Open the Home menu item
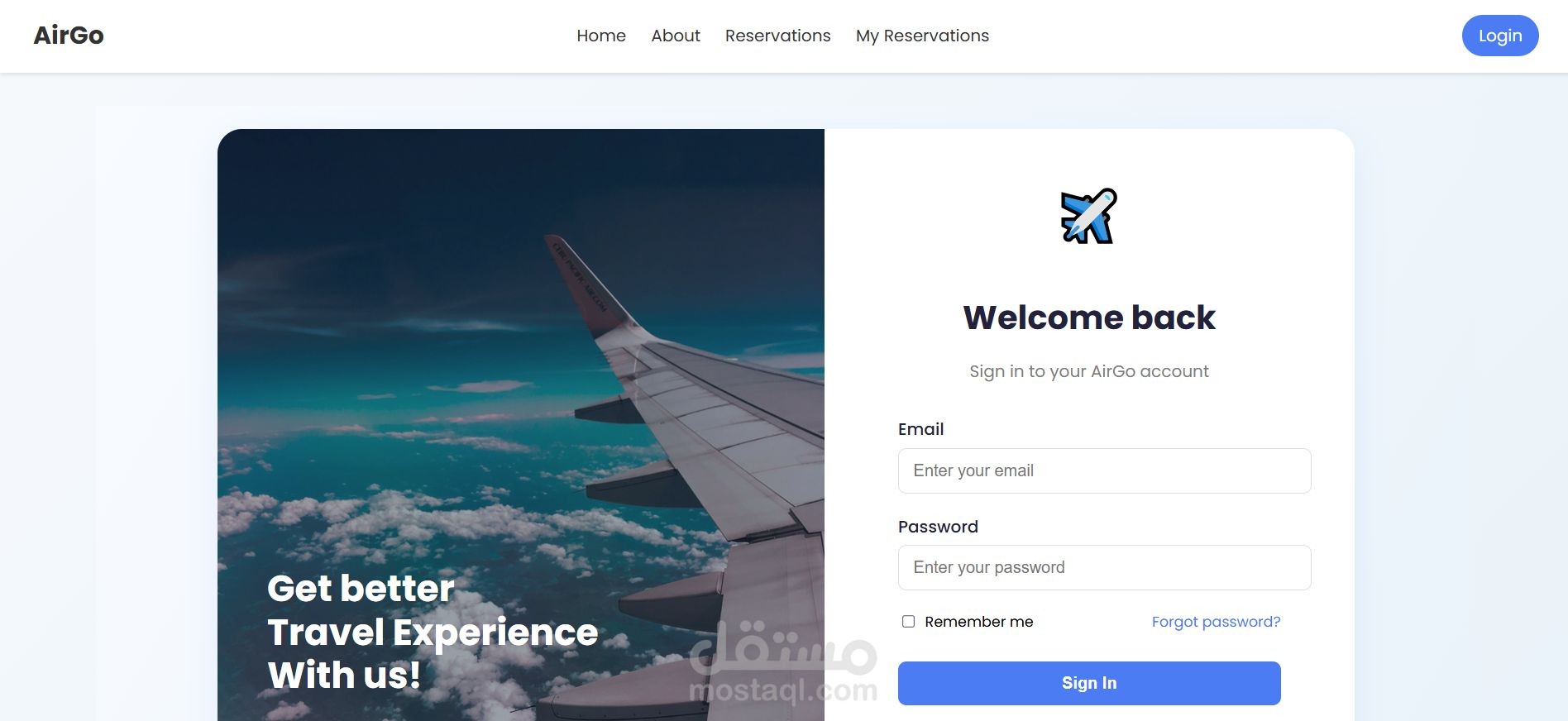 (601, 36)
